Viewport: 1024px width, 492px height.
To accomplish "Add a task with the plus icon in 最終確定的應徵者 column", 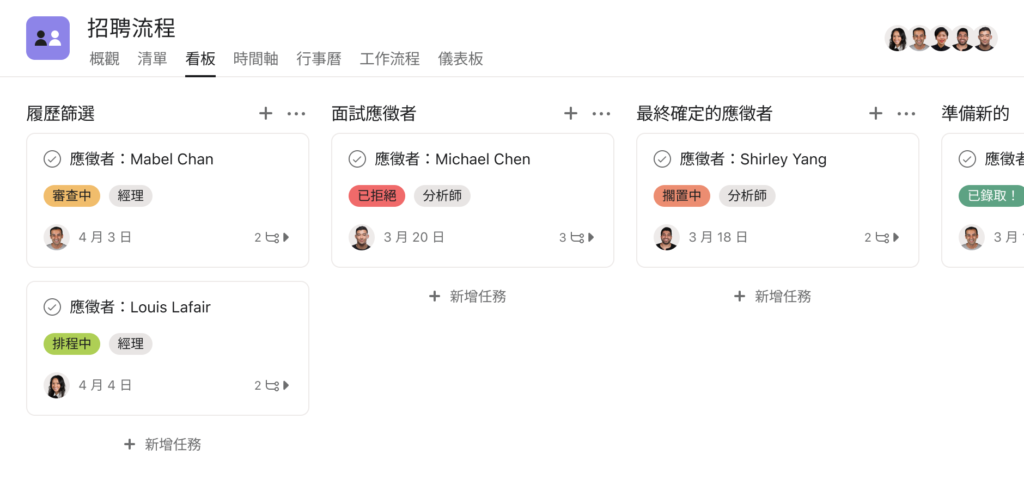I will (x=876, y=114).
